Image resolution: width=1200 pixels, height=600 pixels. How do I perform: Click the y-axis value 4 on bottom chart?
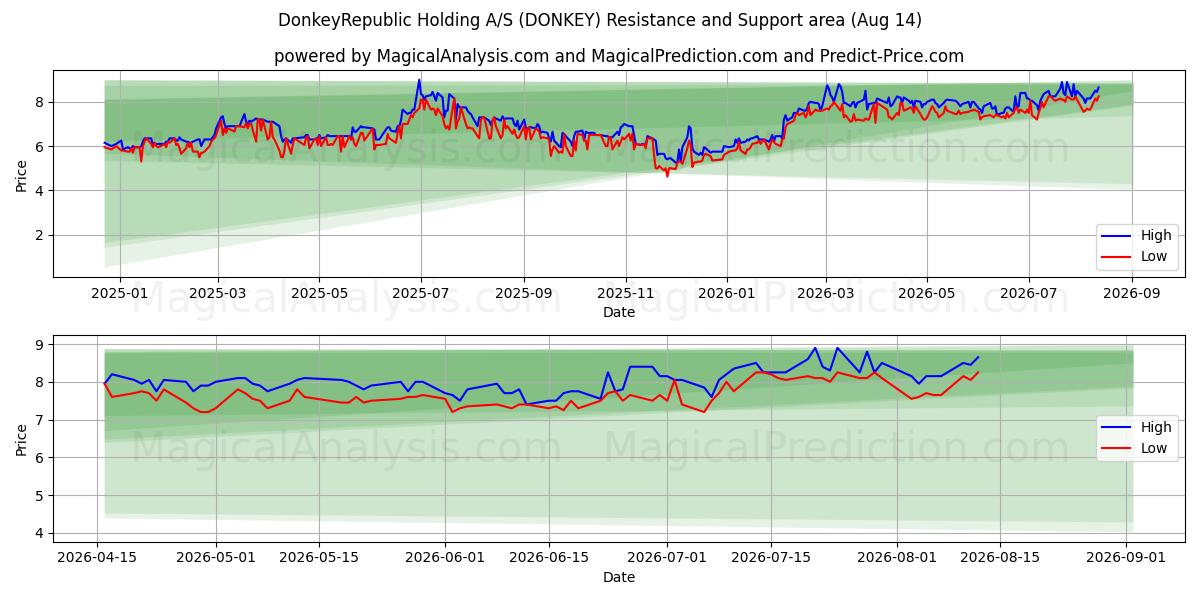click(x=40, y=534)
